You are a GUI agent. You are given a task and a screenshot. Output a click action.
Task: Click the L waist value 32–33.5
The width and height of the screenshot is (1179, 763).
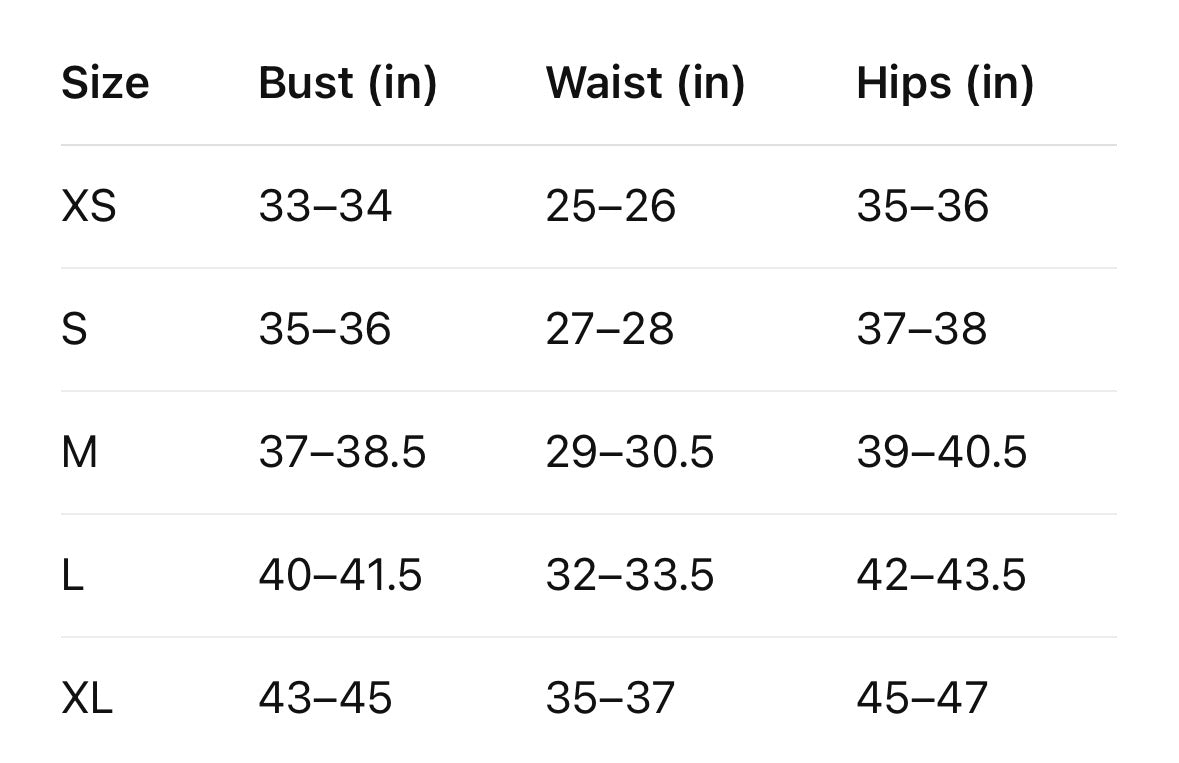point(630,575)
